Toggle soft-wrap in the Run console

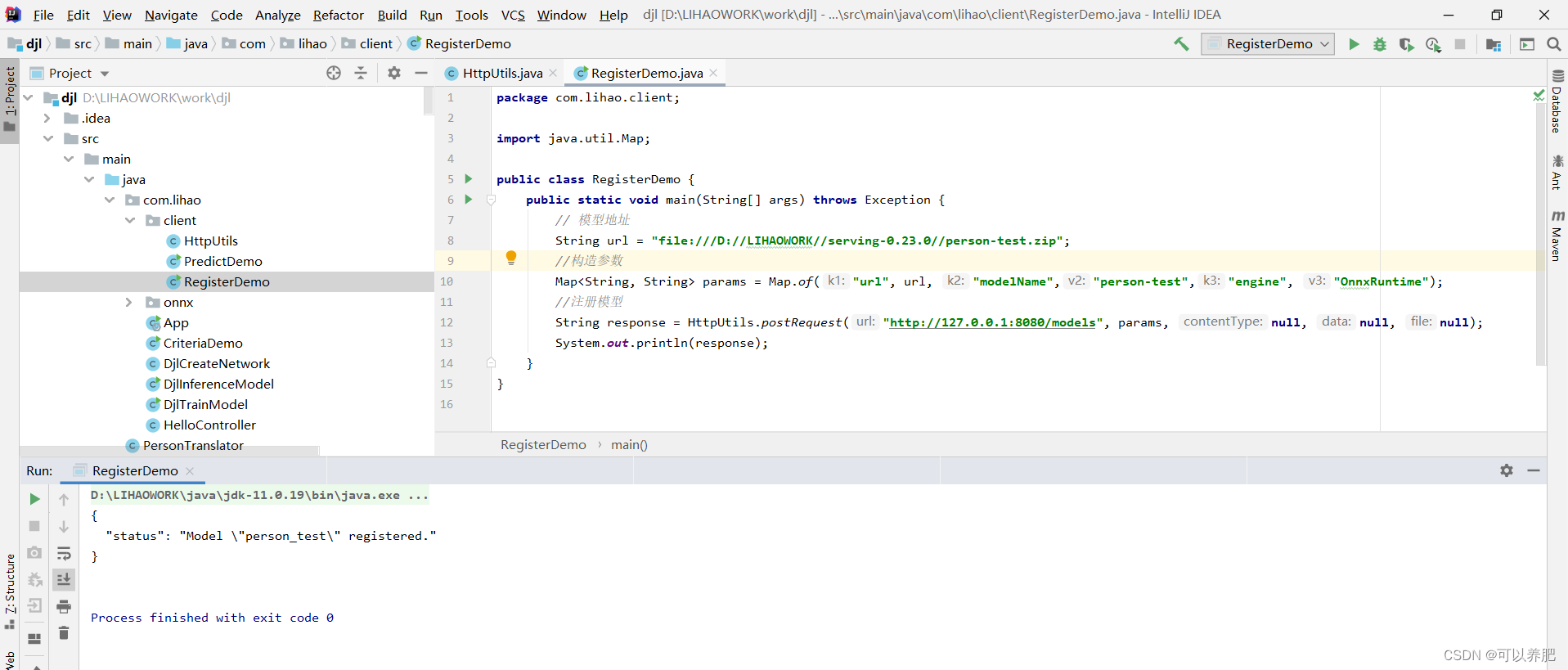click(x=64, y=553)
